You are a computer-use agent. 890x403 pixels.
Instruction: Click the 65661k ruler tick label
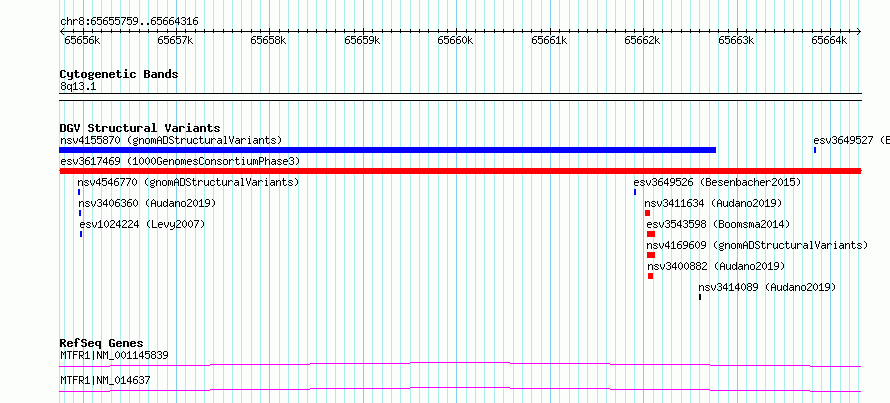point(549,41)
